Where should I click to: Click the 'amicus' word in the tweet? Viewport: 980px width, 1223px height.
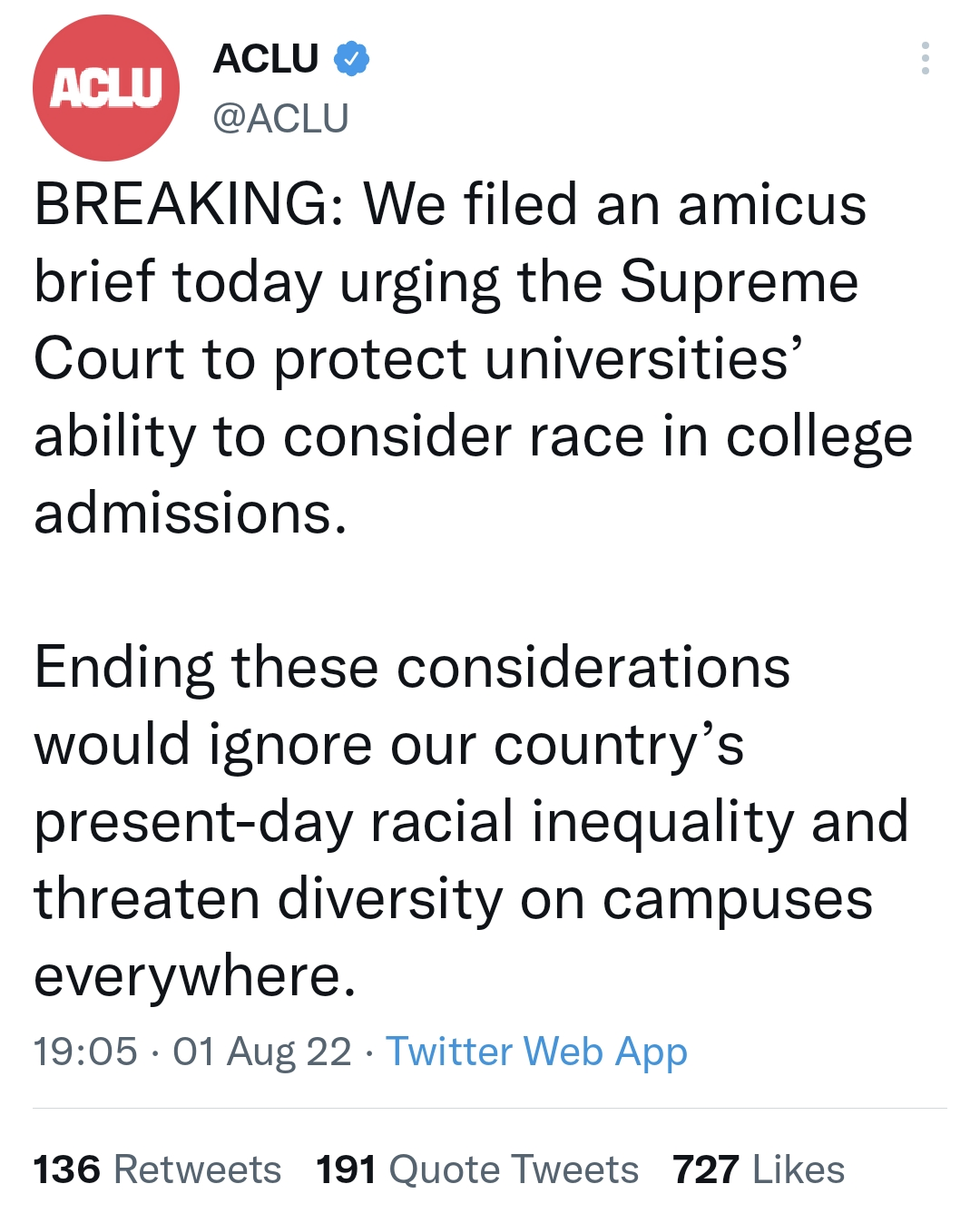click(771, 204)
